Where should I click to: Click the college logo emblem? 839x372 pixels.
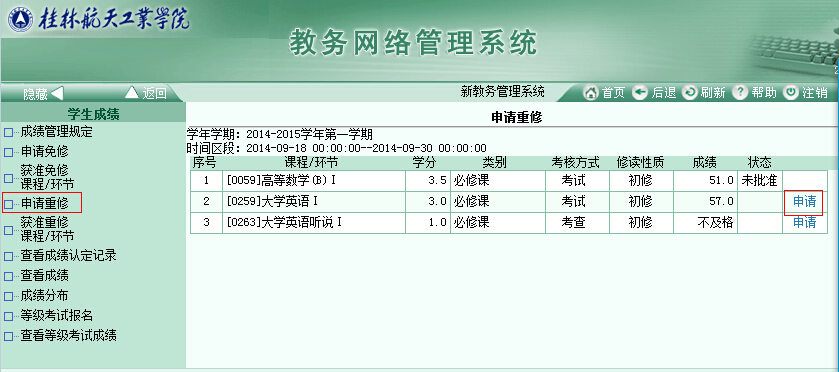point(19,20)
